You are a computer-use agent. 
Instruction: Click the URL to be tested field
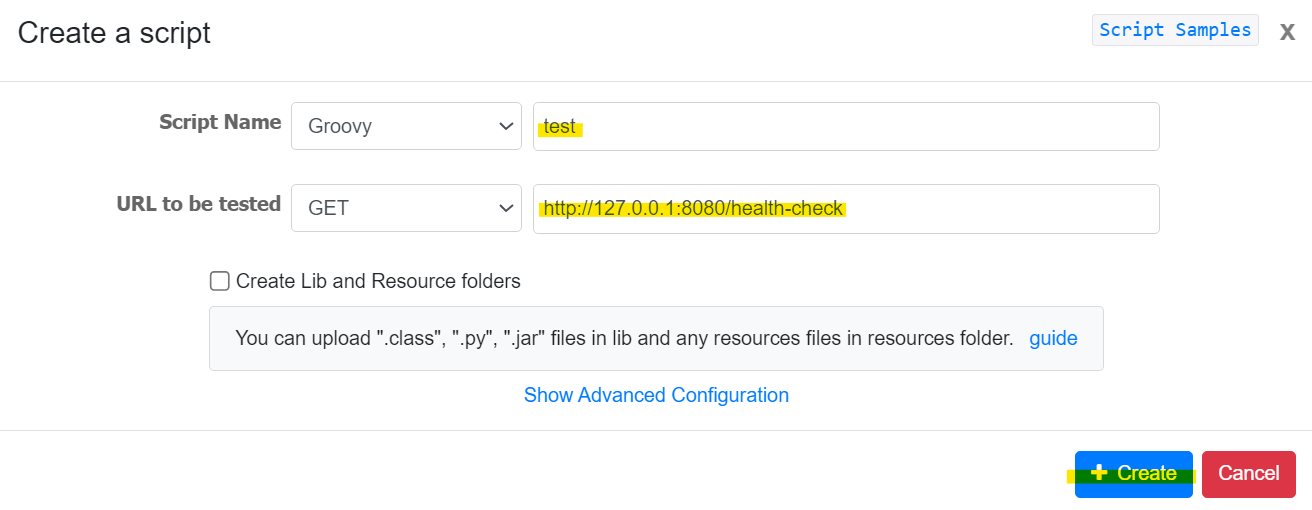coord(846,208)
